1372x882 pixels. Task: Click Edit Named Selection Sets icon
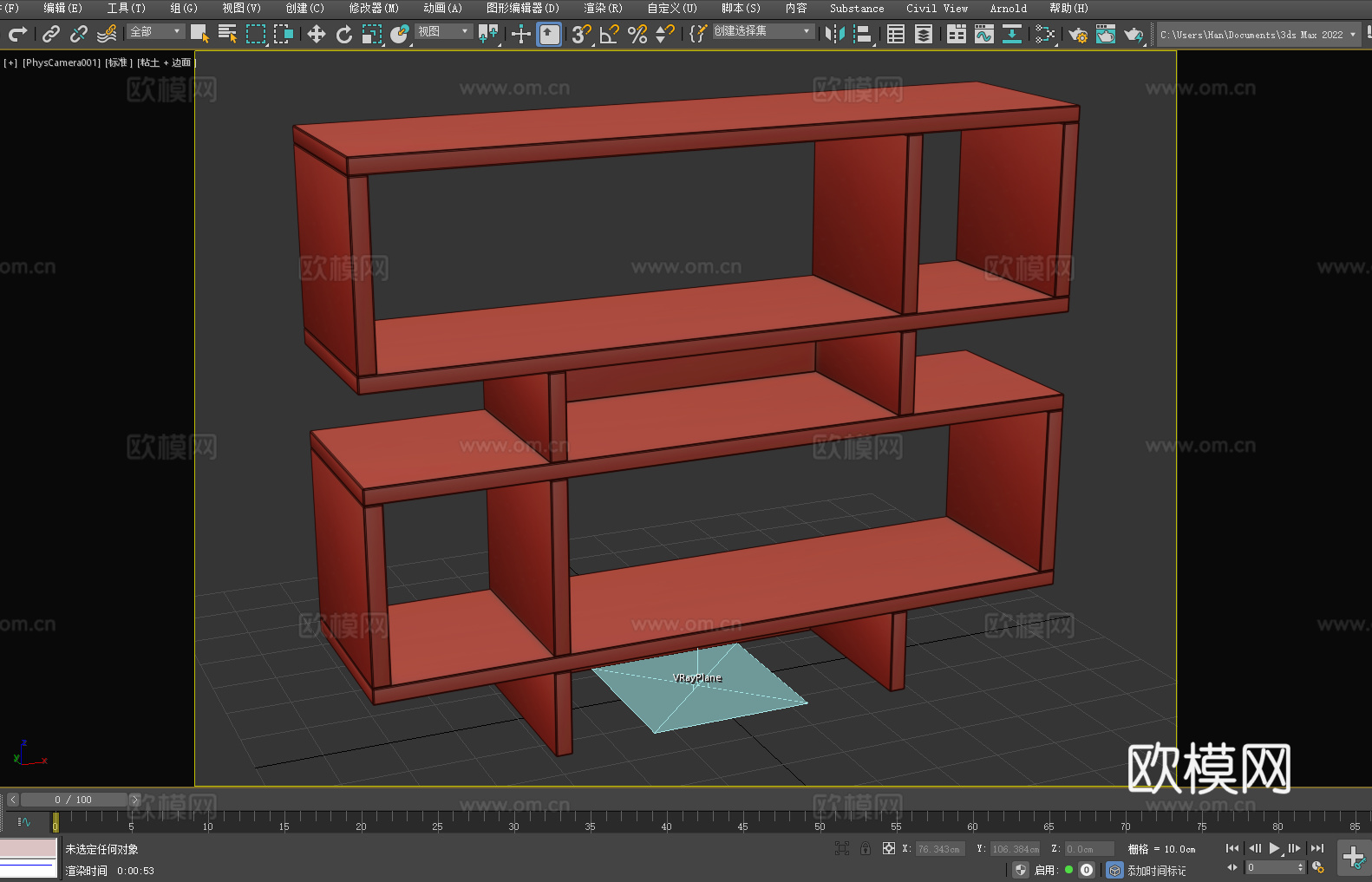697,34
